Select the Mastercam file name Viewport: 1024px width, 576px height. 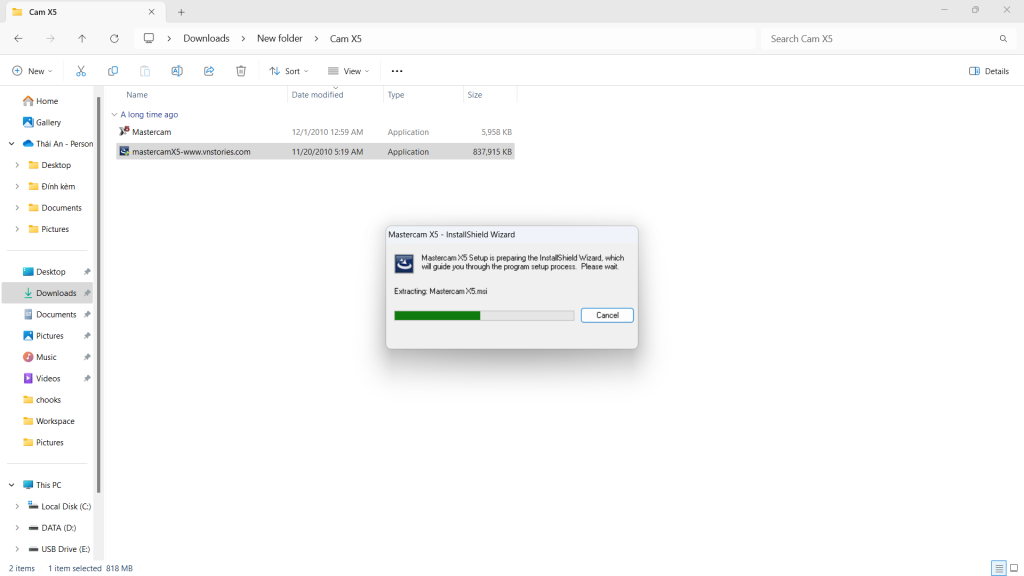coord(152,132)
